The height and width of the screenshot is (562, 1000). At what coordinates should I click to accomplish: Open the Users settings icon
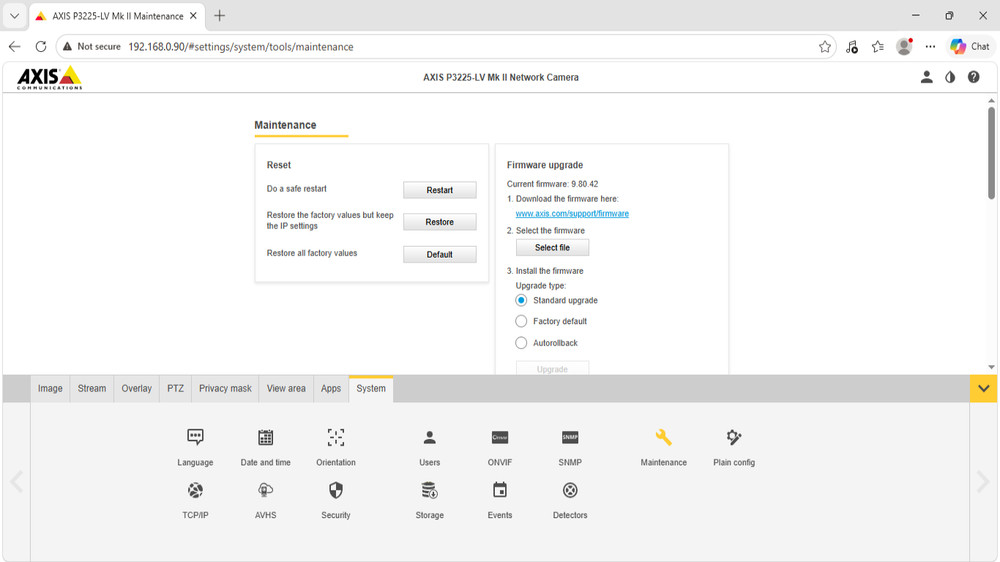(429, 438)
